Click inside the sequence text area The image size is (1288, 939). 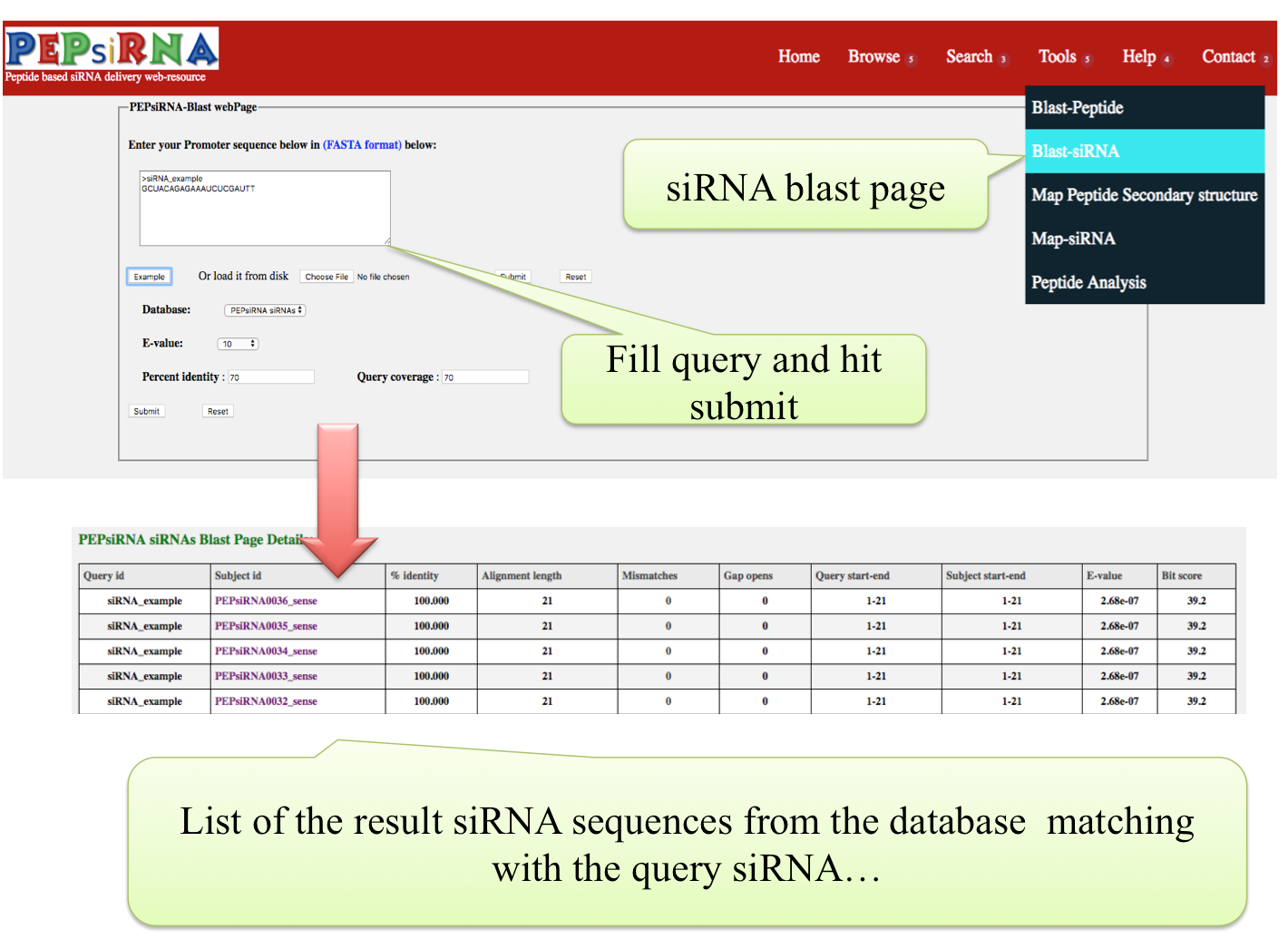click(264, 213)
